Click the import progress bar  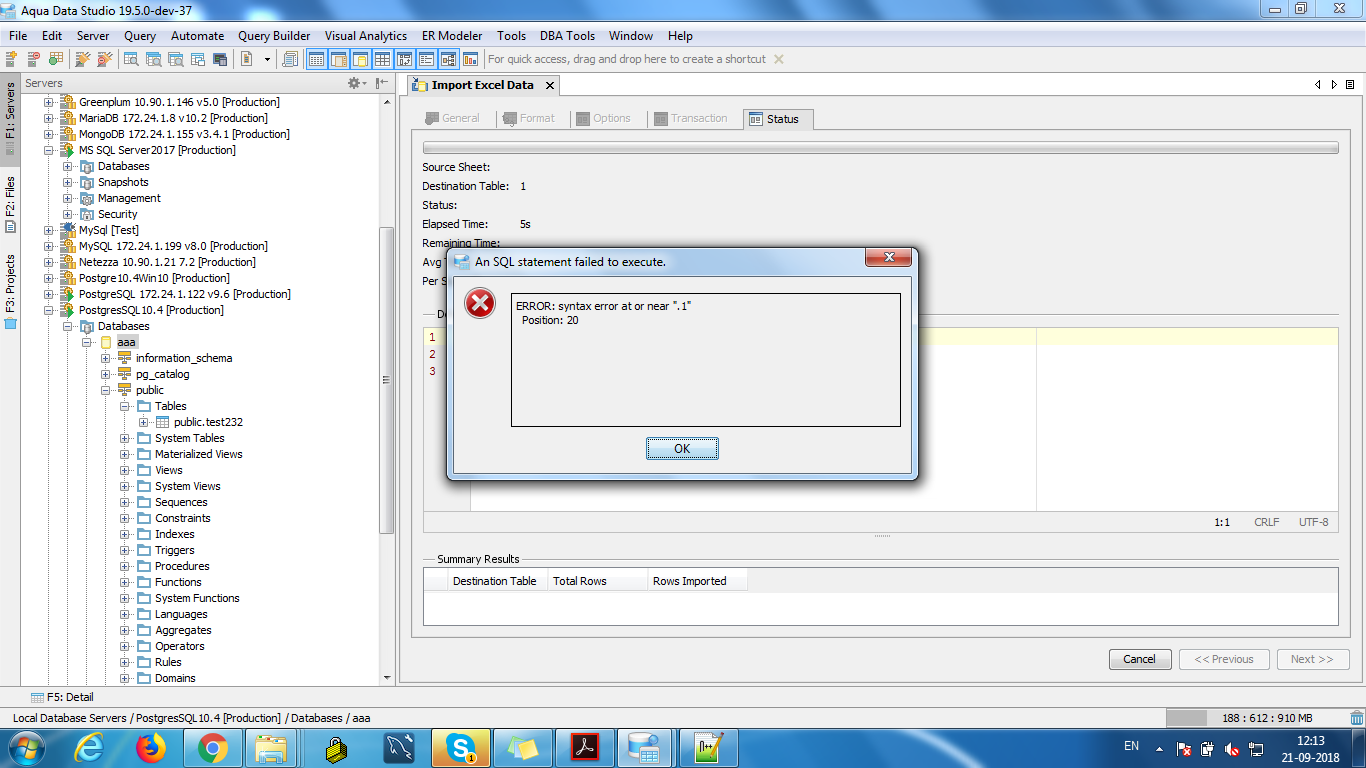click(880, 148)
